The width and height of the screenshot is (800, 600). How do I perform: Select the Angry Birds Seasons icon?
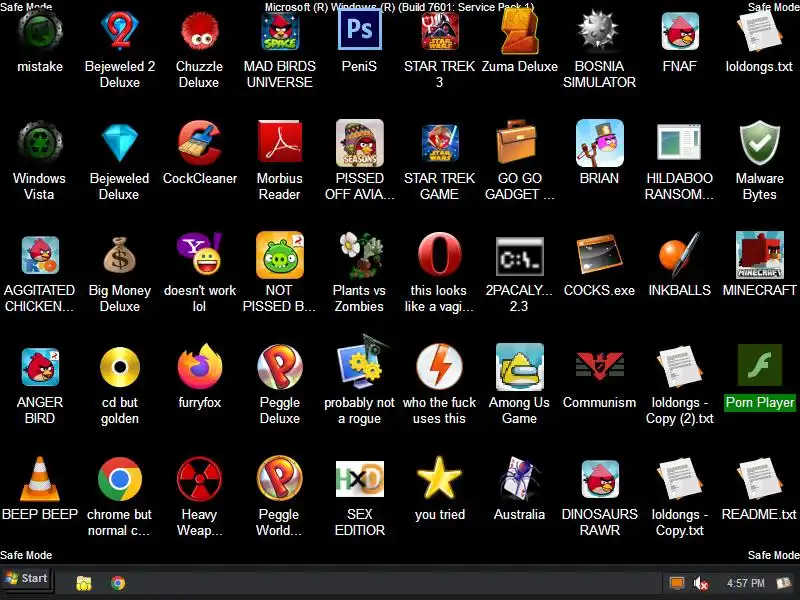(360, 143)
